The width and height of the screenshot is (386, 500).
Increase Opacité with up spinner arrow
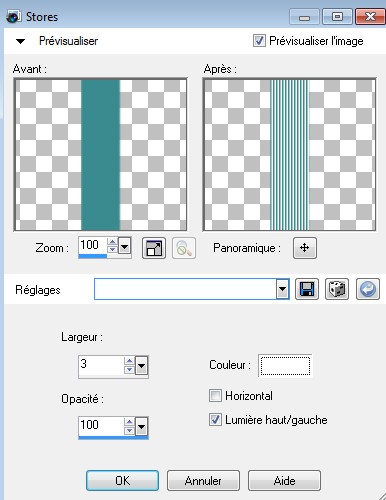tap(129, 422)
